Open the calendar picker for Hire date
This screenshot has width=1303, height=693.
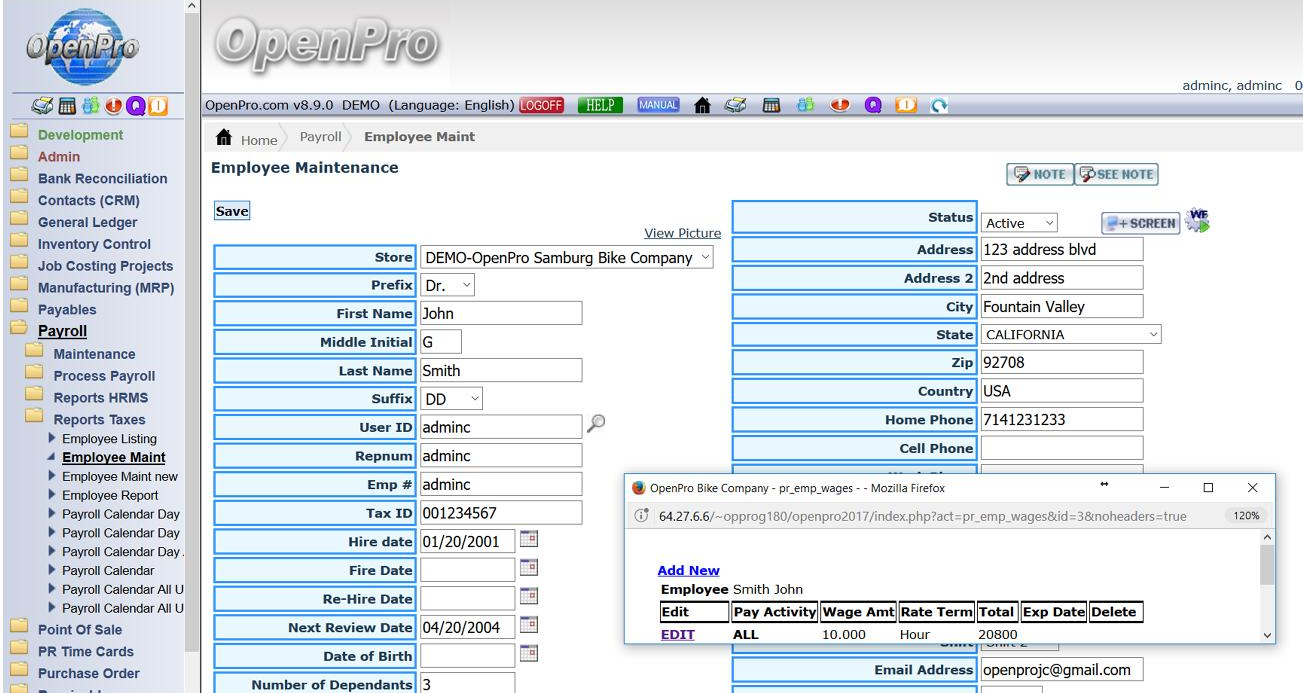coord(532,541)
